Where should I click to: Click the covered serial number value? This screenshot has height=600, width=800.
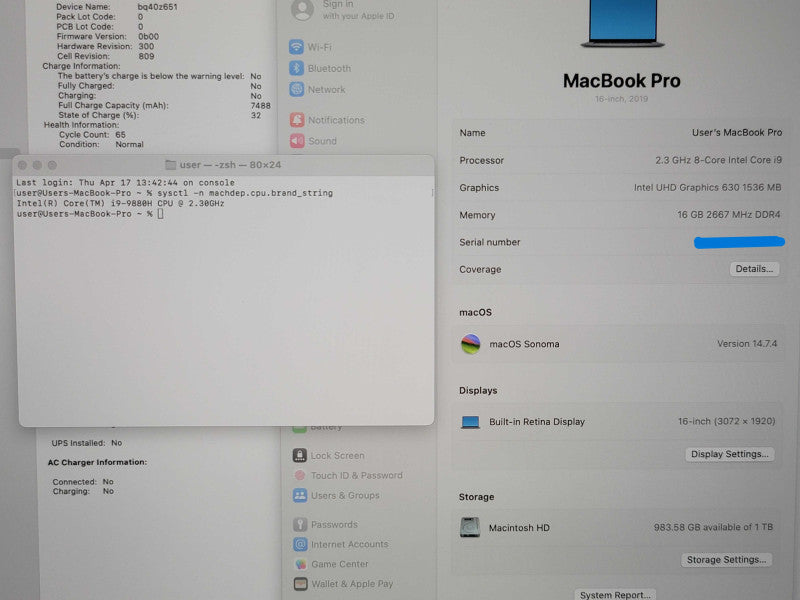[x=739, y=242]
